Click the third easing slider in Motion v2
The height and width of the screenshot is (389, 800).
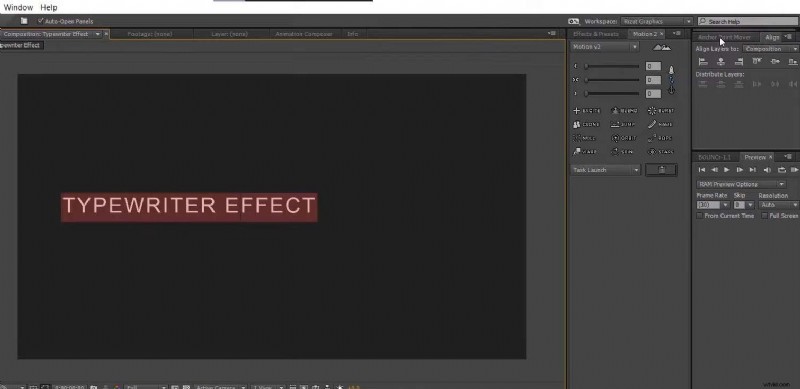pos(612,94)
